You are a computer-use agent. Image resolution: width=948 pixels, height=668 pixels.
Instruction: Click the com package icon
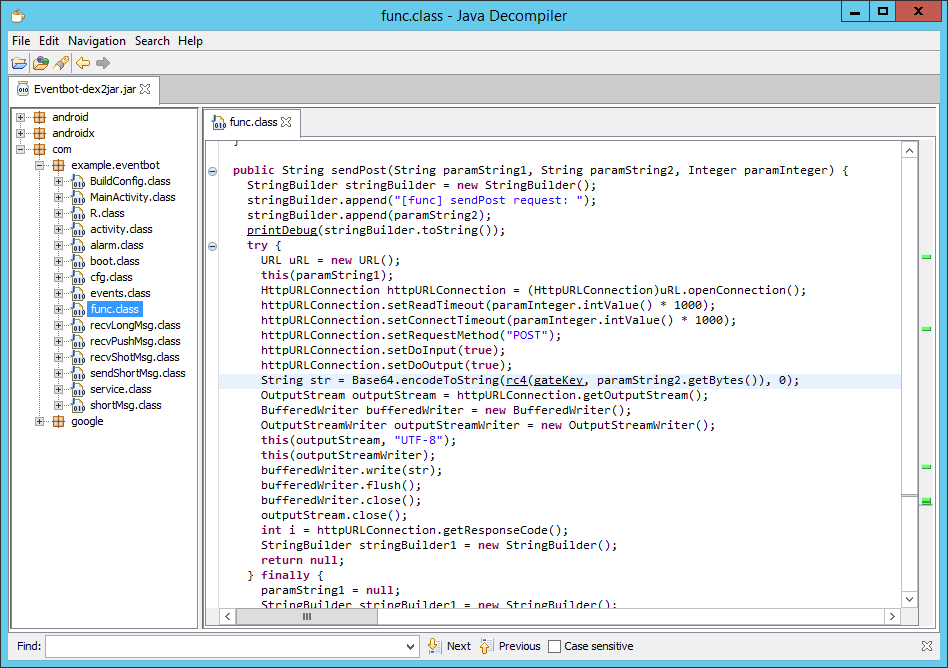coord(40,149)
